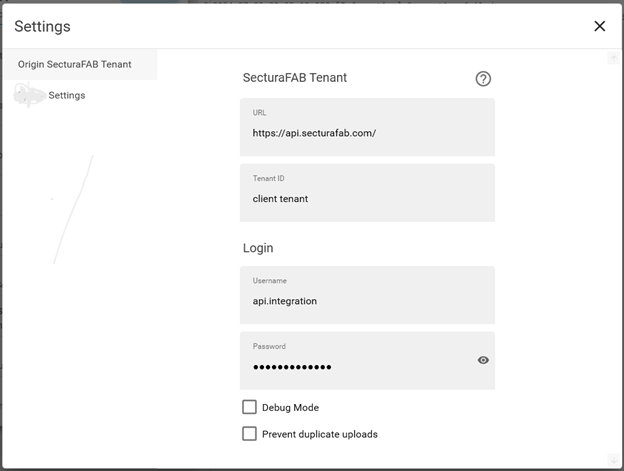Click the scroll up arrow

coord(612,59)
